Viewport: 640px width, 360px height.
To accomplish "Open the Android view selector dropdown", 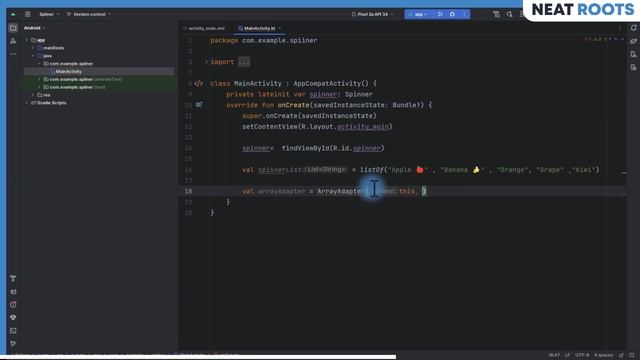I will pos(34,28).
